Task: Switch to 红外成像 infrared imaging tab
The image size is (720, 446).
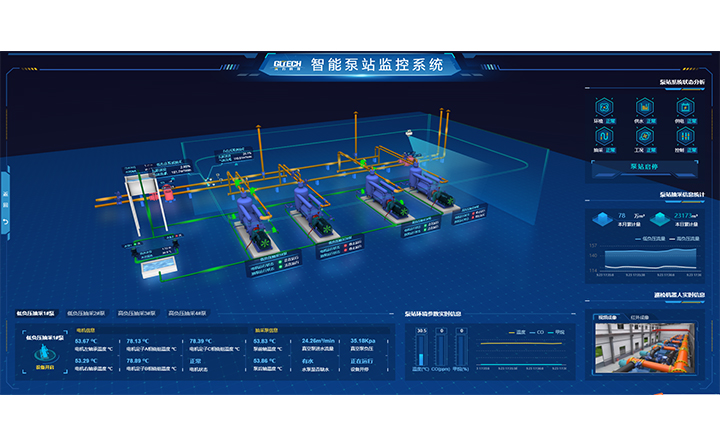Action: tap(638, 317)
